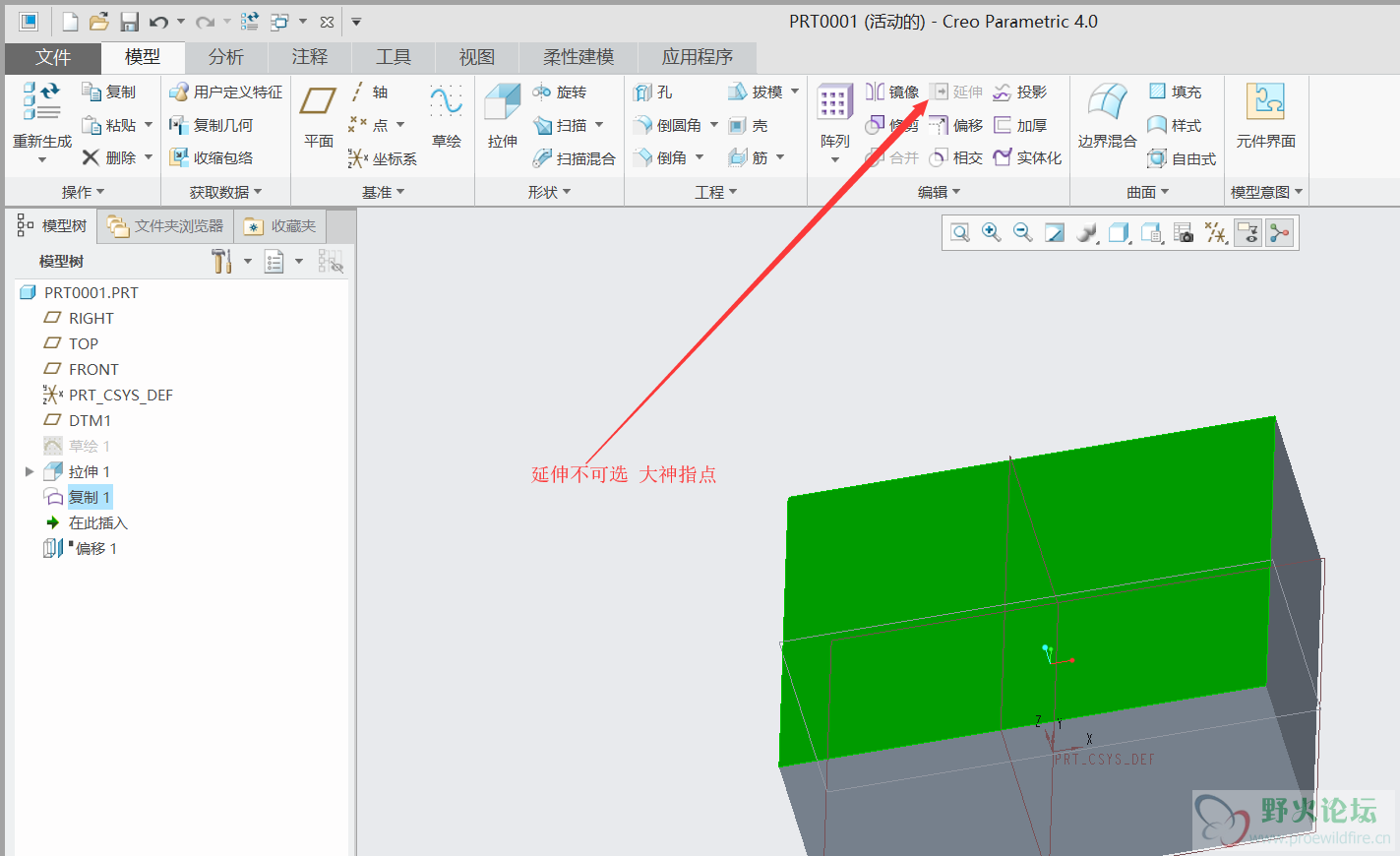Image resolution: width=1400 pixels, height=856 pixels.
Task: Create a datum 轴 axis
Action: [x=369, y=92]
